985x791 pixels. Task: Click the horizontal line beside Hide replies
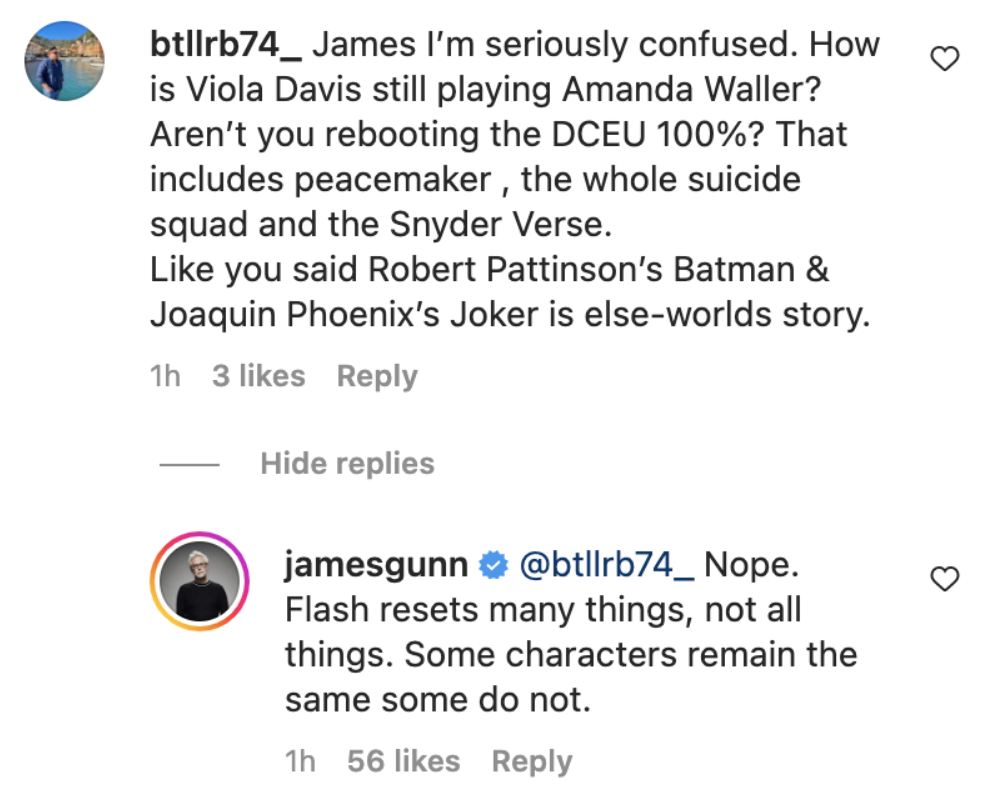tap(189, 465)
